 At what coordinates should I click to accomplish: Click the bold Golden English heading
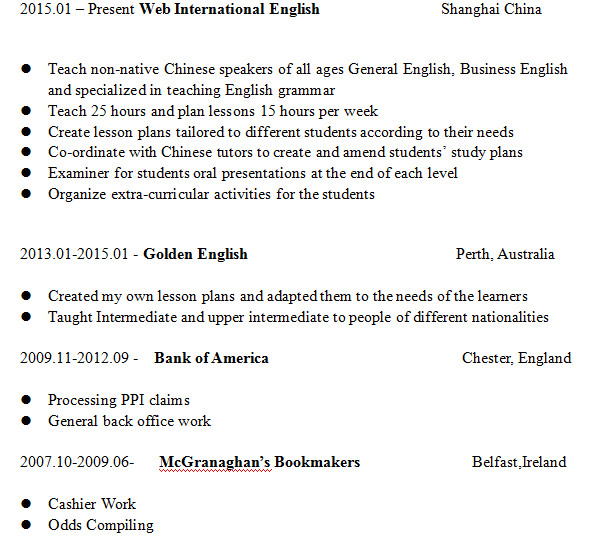(x=195, y=254)
